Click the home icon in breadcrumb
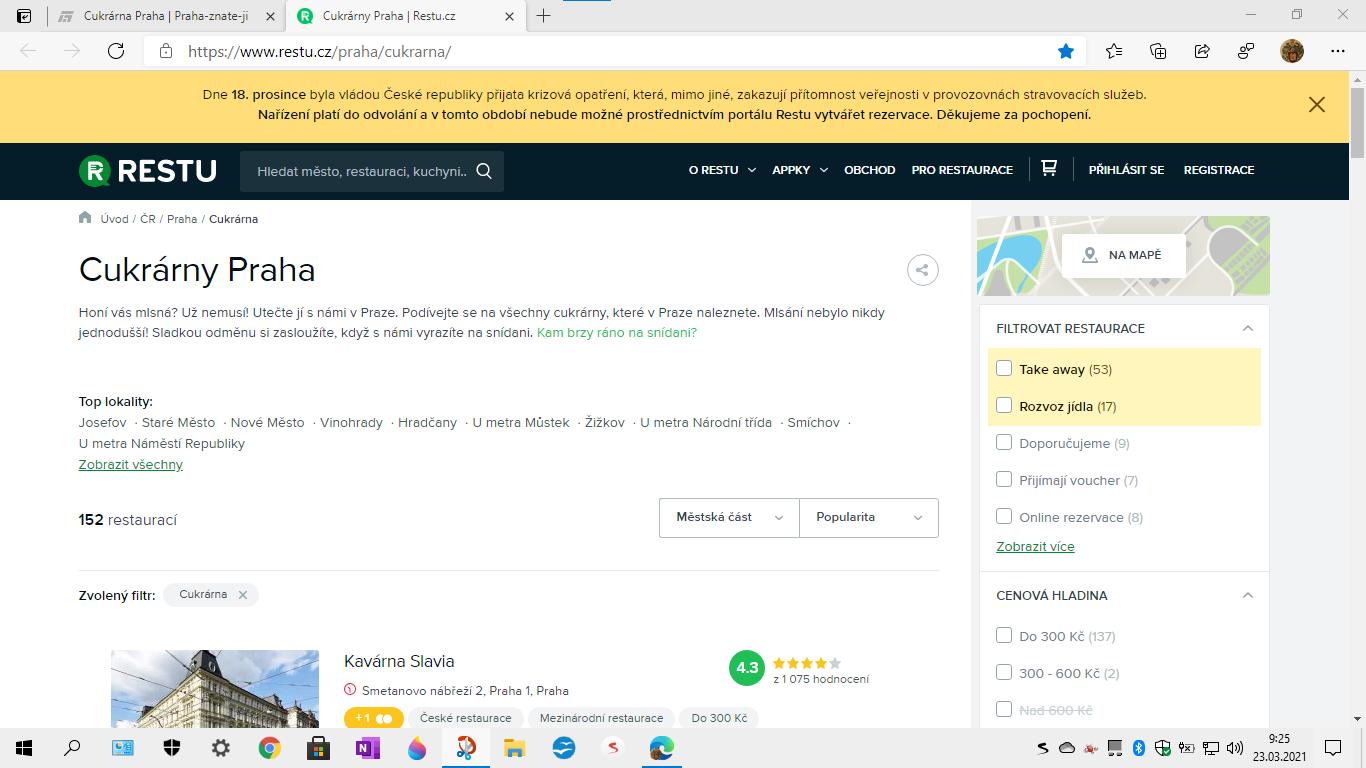The height and width of the screenshot is (768, 1366). click(85, 218)
